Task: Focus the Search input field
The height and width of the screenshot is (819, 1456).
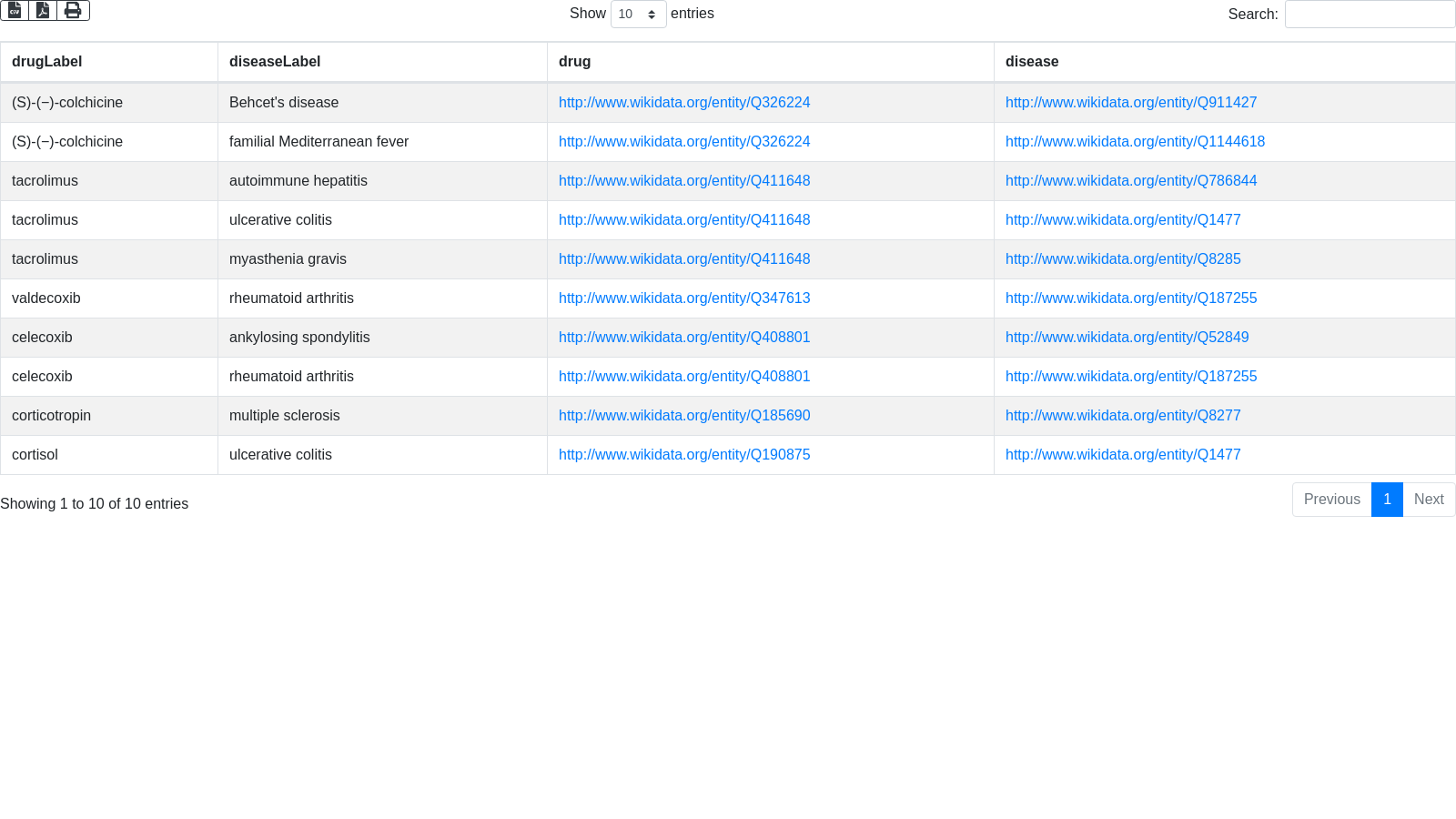Action: [1370, 15]
